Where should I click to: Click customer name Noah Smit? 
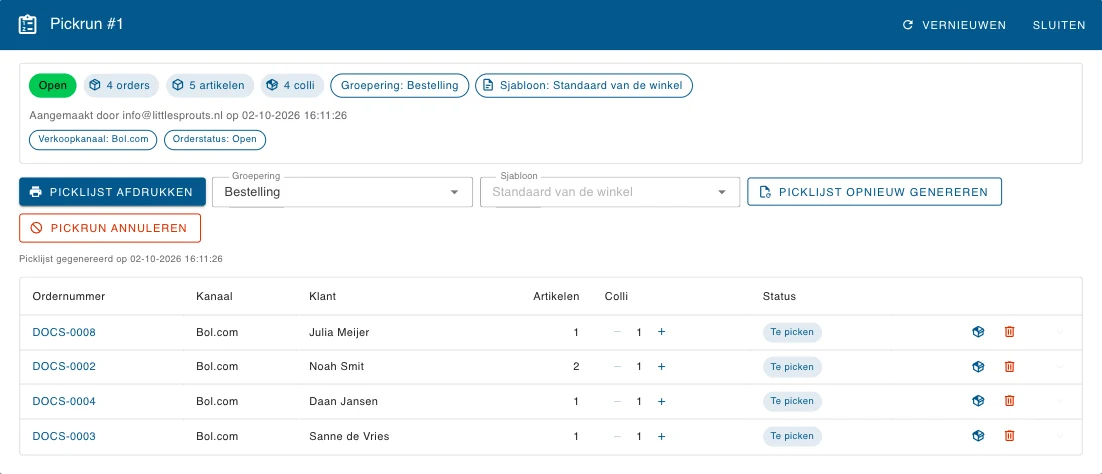(x=337, y=366)
